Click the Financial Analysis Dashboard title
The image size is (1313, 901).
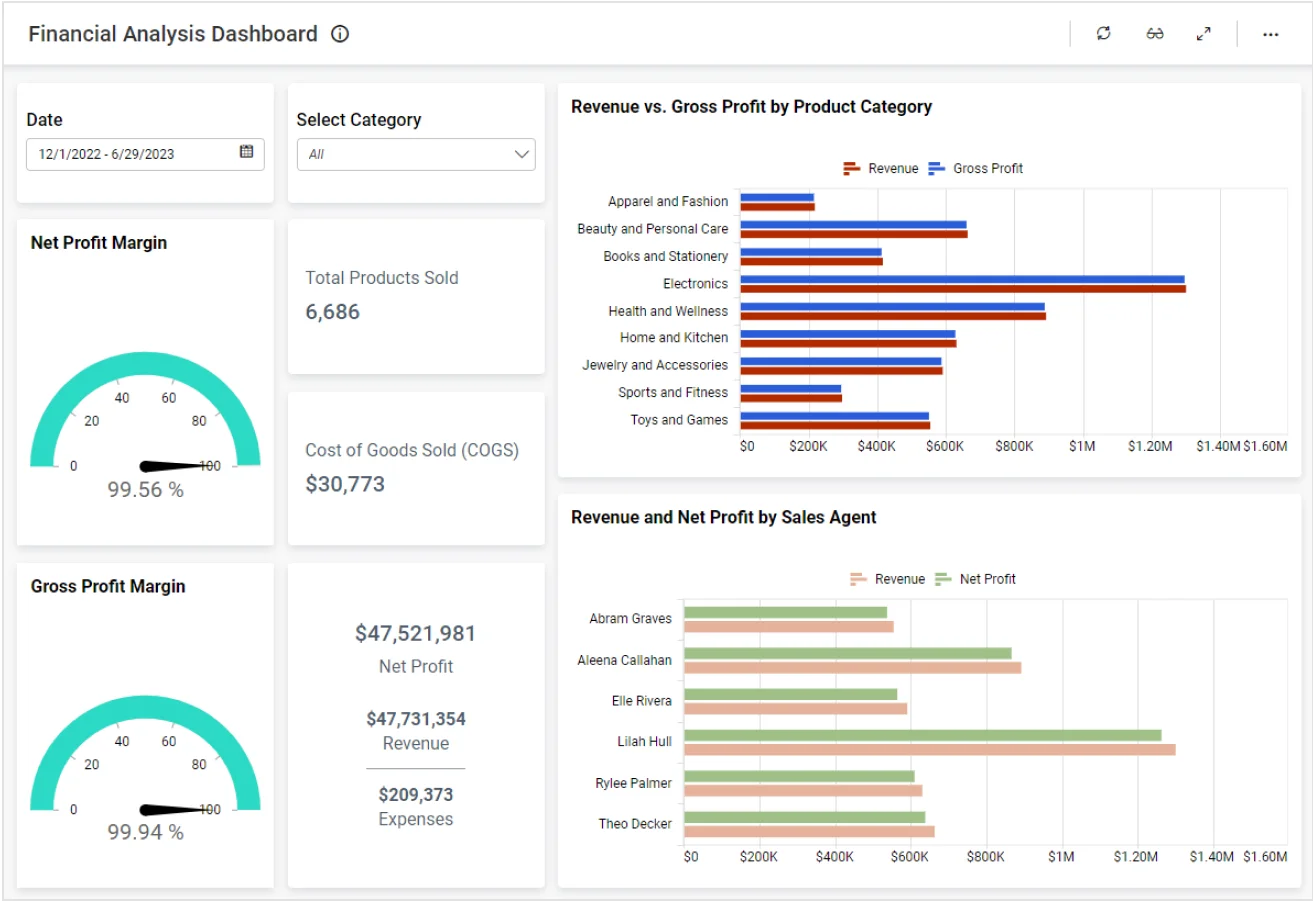[x=173, y=34]
